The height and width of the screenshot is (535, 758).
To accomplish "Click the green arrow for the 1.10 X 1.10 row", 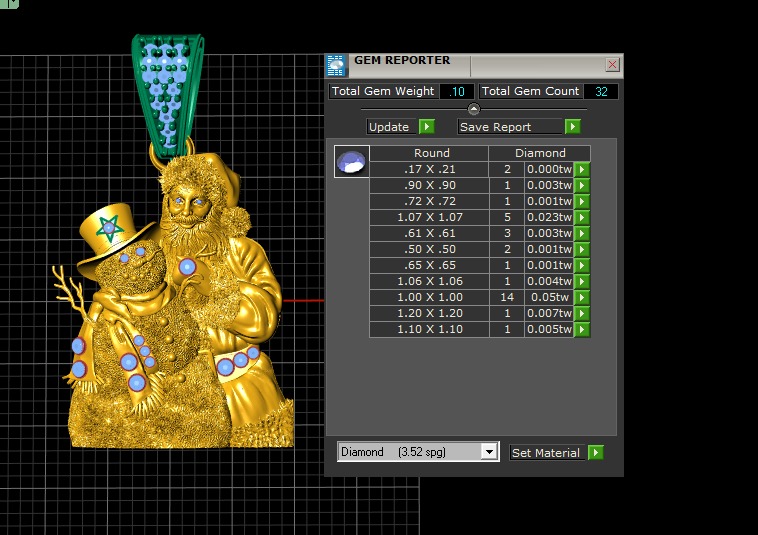I will pyautogui.click(x=582, y=329).
